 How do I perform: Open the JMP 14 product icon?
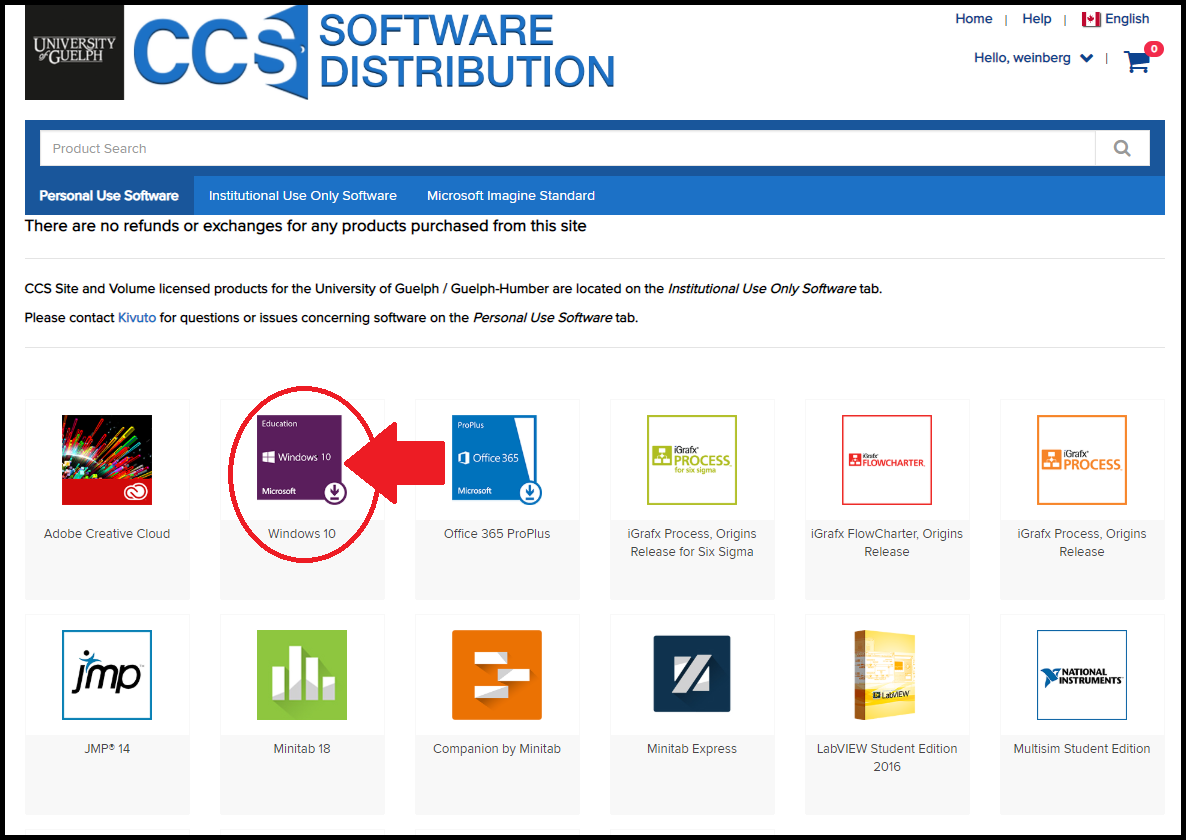(107, 674)
